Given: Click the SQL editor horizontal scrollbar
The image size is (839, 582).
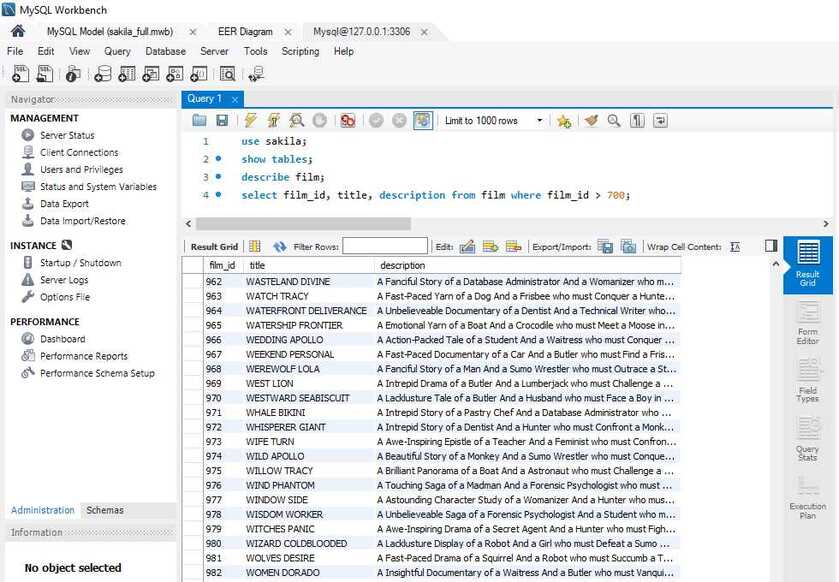Looking at the screenshot, I should click(303, 223).
